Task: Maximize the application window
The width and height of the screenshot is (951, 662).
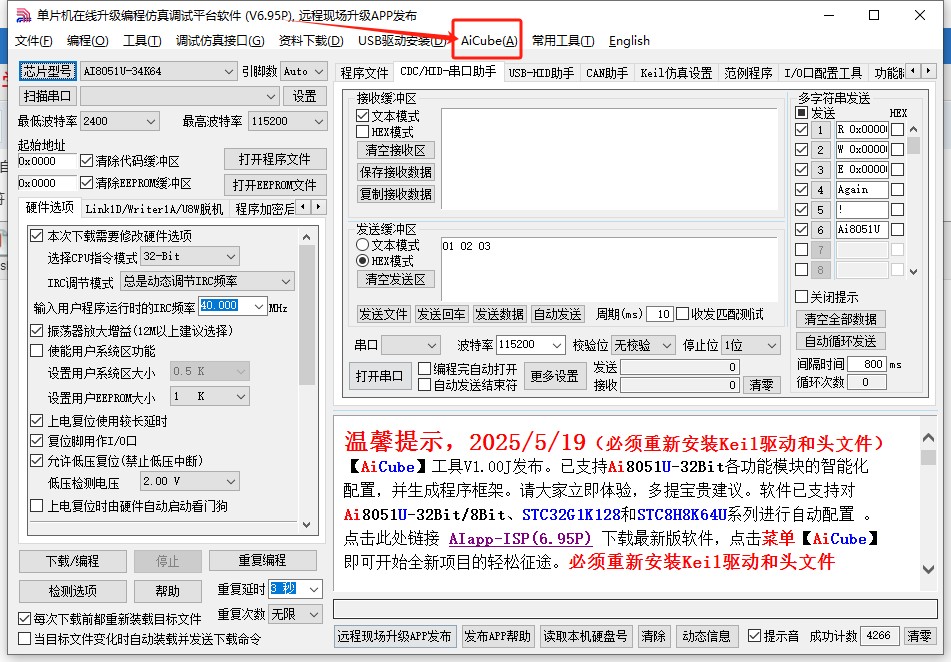Action: pos(874,15)
